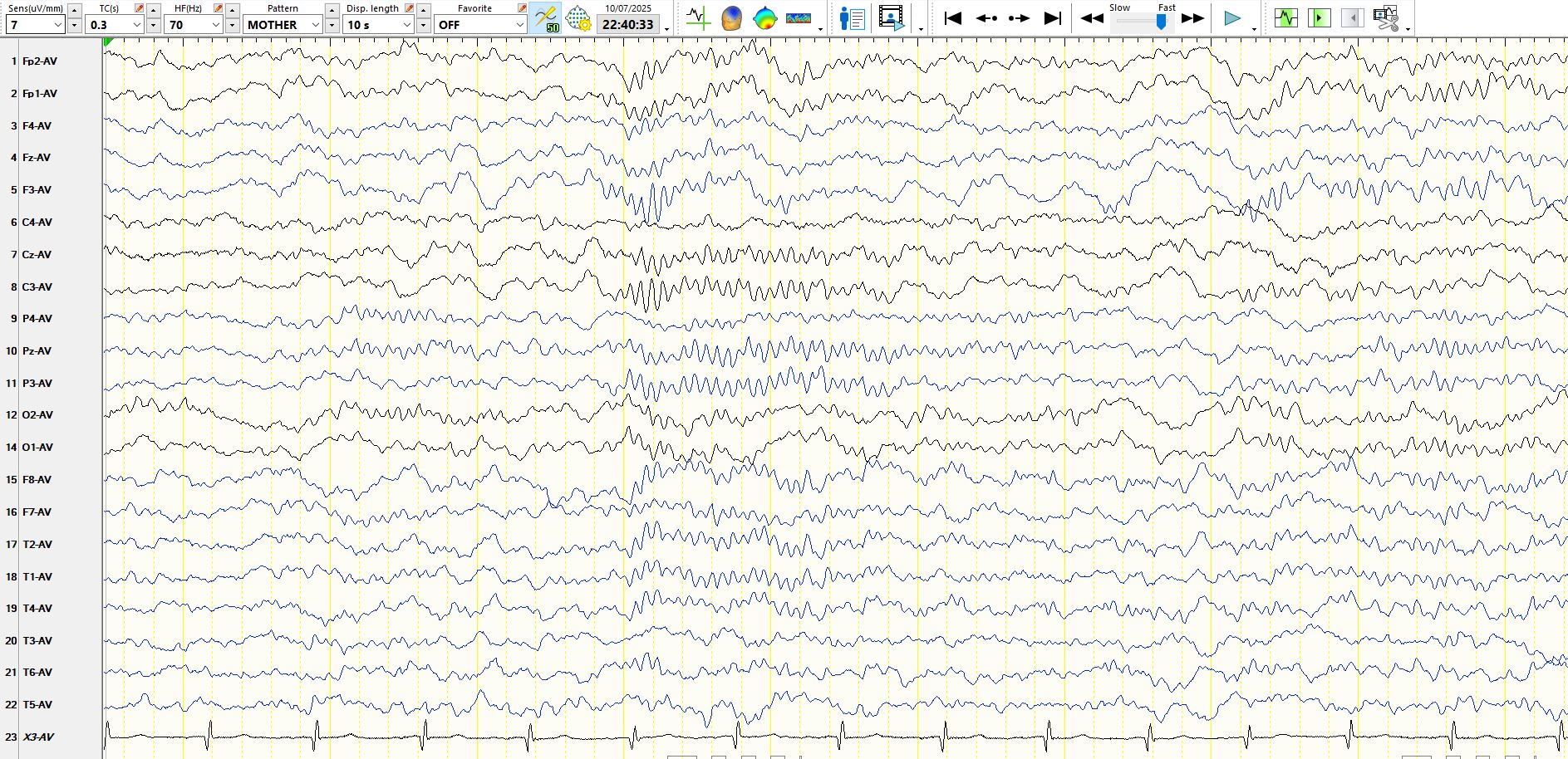Click the video and waveform clip scissors icon
Screen dimensions: 1568x759
1386,18
